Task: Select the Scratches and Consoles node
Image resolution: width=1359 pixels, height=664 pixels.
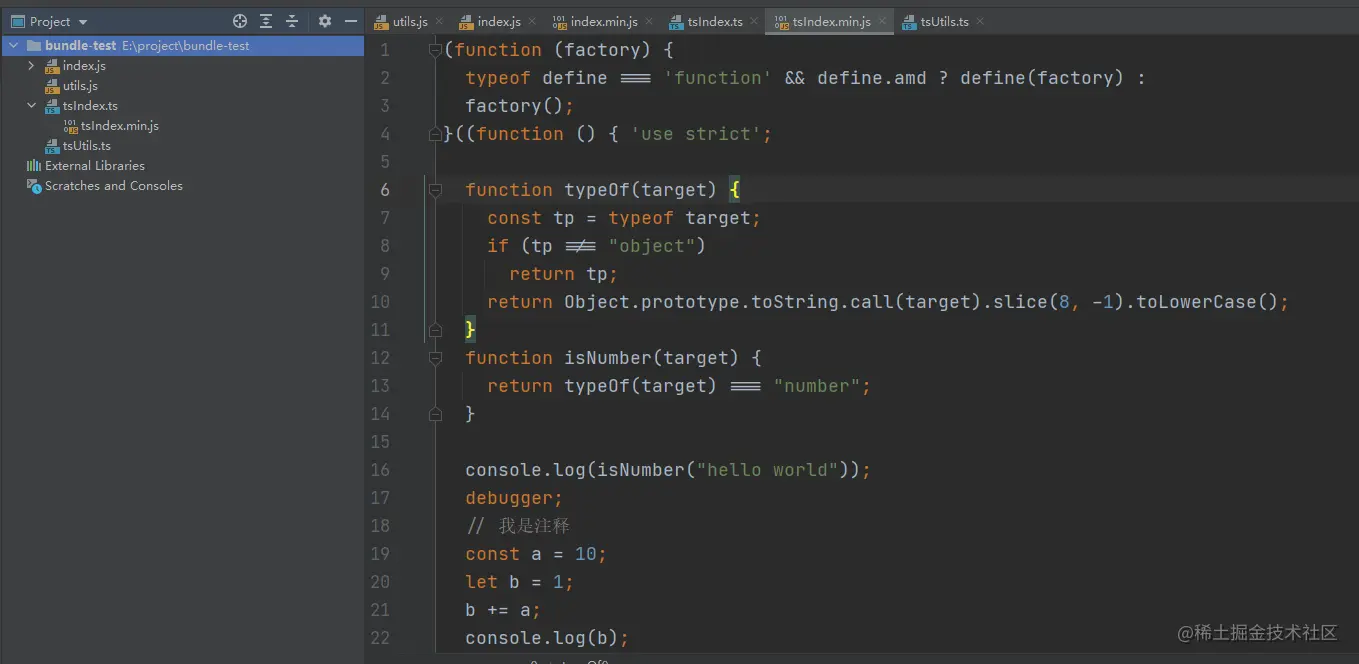Action: click(x=113, y=186)
